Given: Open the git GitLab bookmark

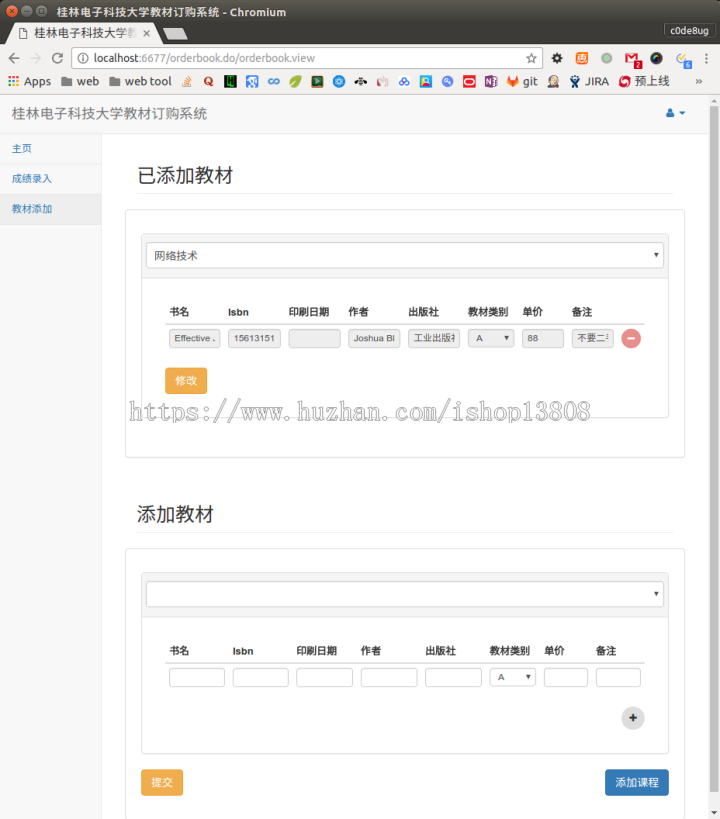Looking at the screenshot, I should click(x=522, y=81).
